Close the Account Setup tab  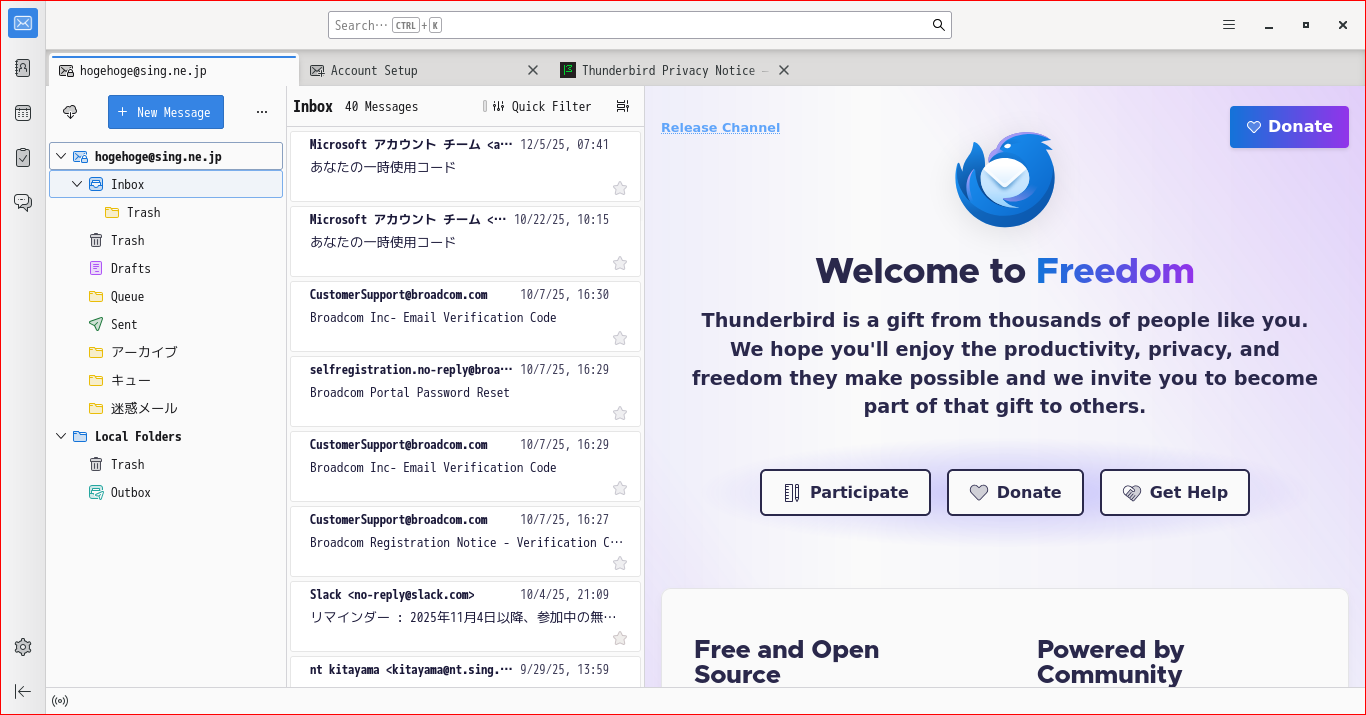533,70
